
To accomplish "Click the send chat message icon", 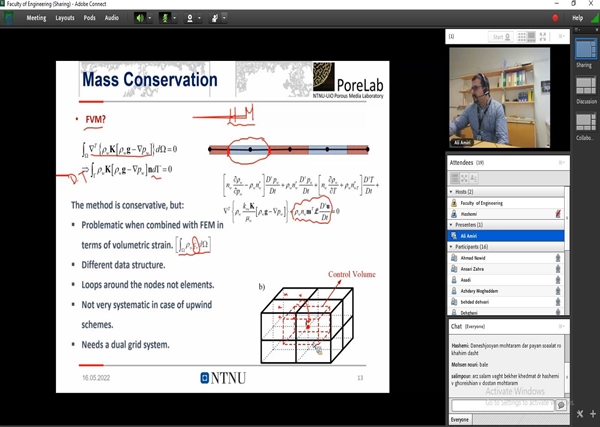I will pyautogui.click(x=561, y=405).
